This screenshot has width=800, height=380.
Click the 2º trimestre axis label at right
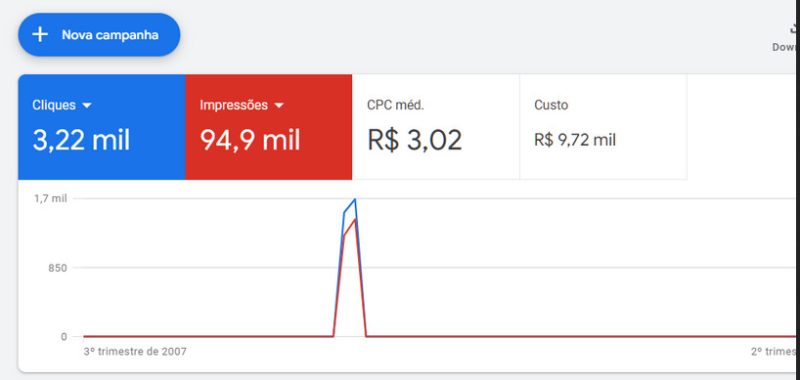pyautogui.click(x=773, y=351)
